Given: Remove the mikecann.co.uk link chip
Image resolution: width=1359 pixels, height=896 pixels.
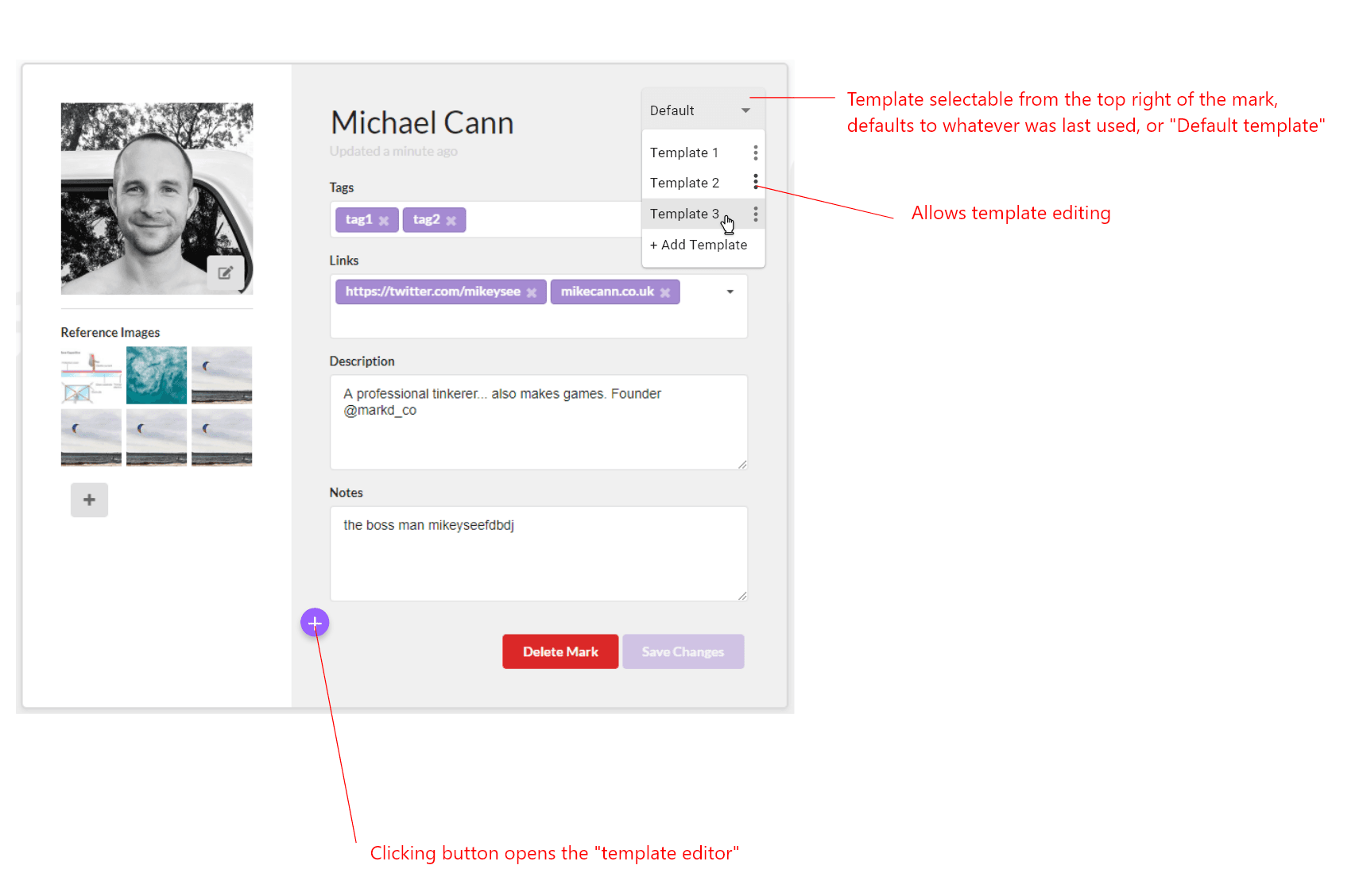Looking at the screenshot, I should 665,293.
